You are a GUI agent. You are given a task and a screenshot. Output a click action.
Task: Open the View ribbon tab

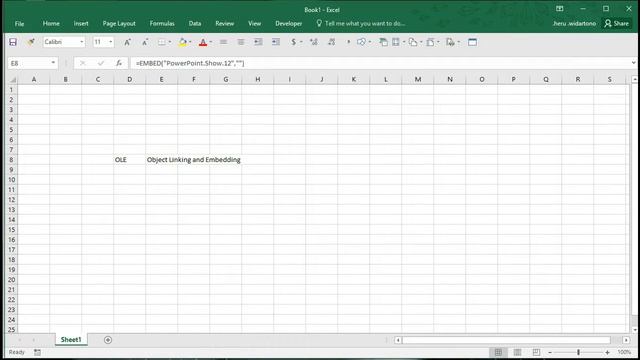pos(254,24)
